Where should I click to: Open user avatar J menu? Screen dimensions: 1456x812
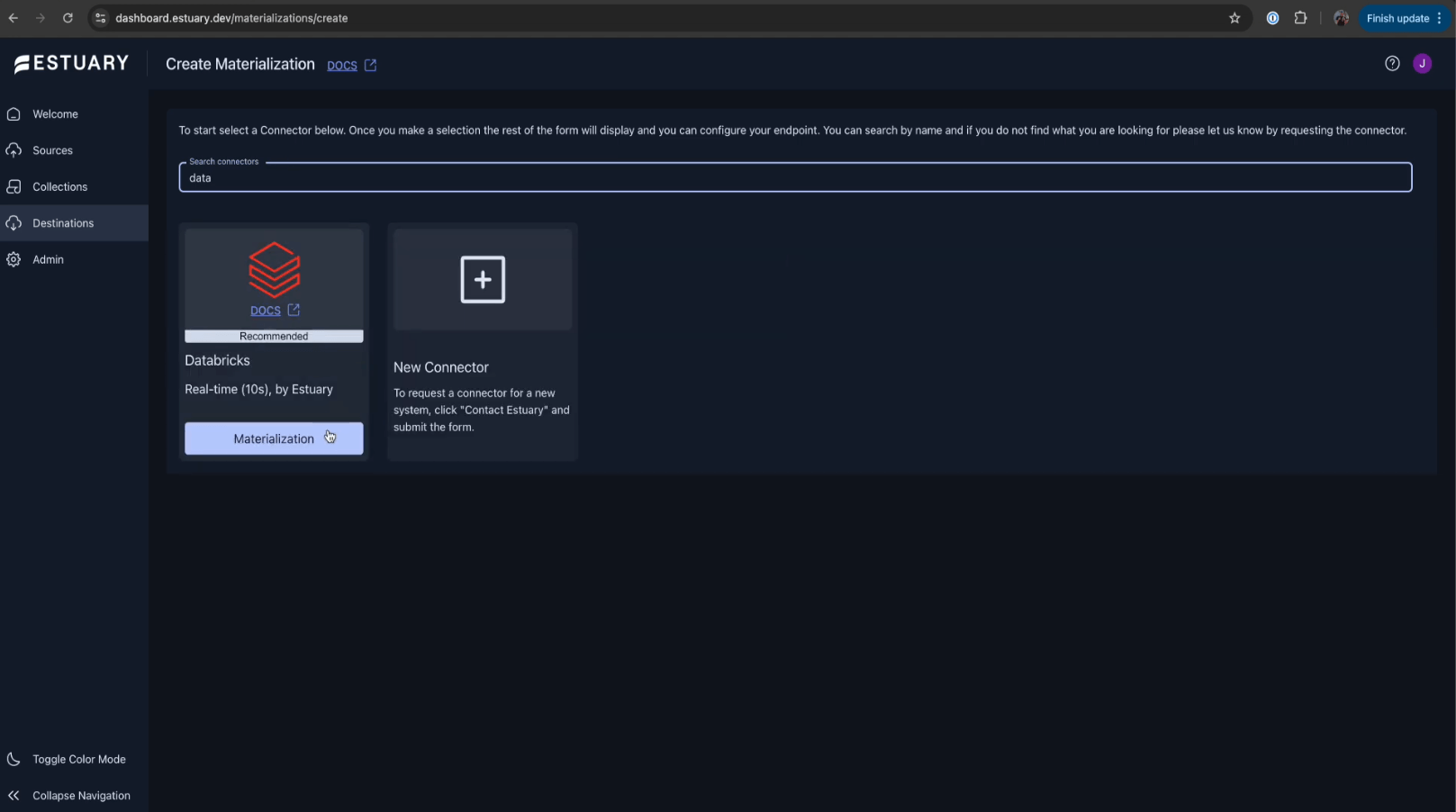1423,63
